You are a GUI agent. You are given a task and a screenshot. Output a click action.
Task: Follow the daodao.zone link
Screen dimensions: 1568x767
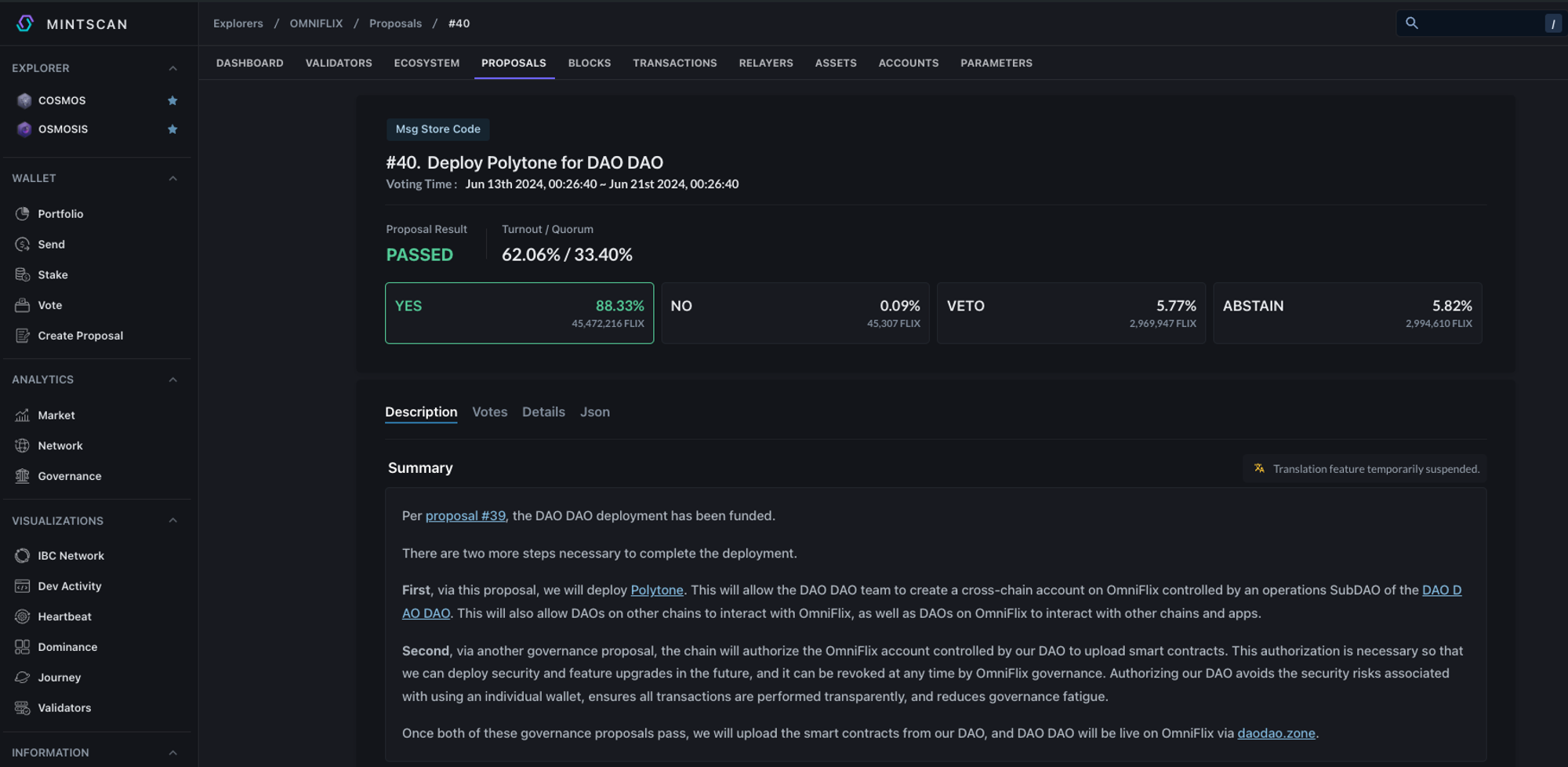(x=1276, y=733)
